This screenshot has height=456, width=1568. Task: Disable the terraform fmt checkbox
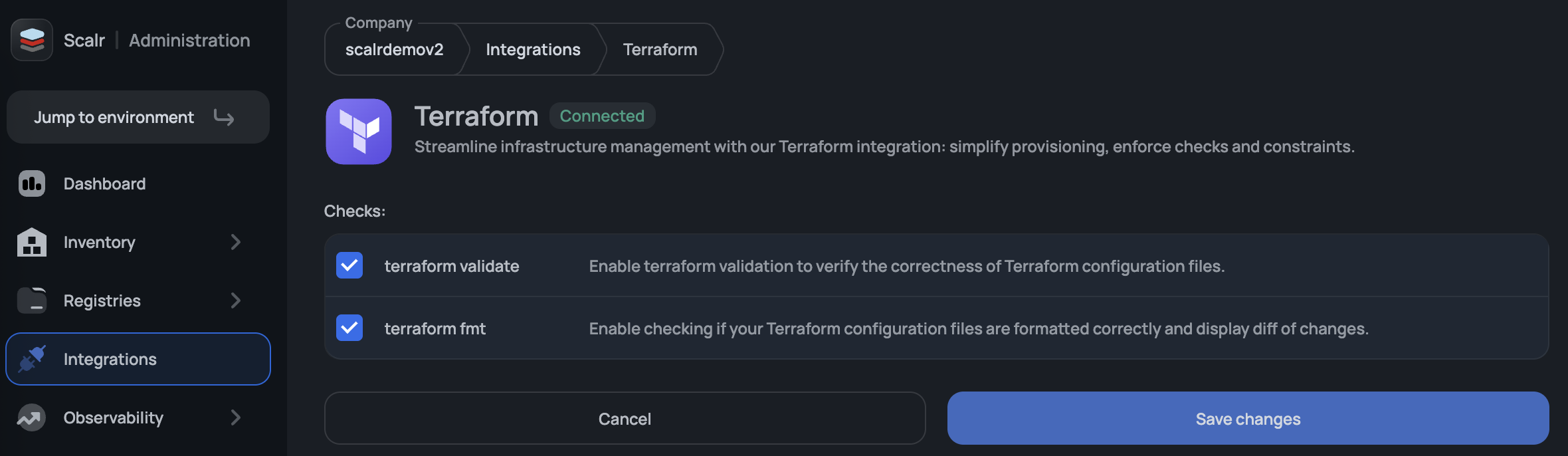(x=349, y=328)
